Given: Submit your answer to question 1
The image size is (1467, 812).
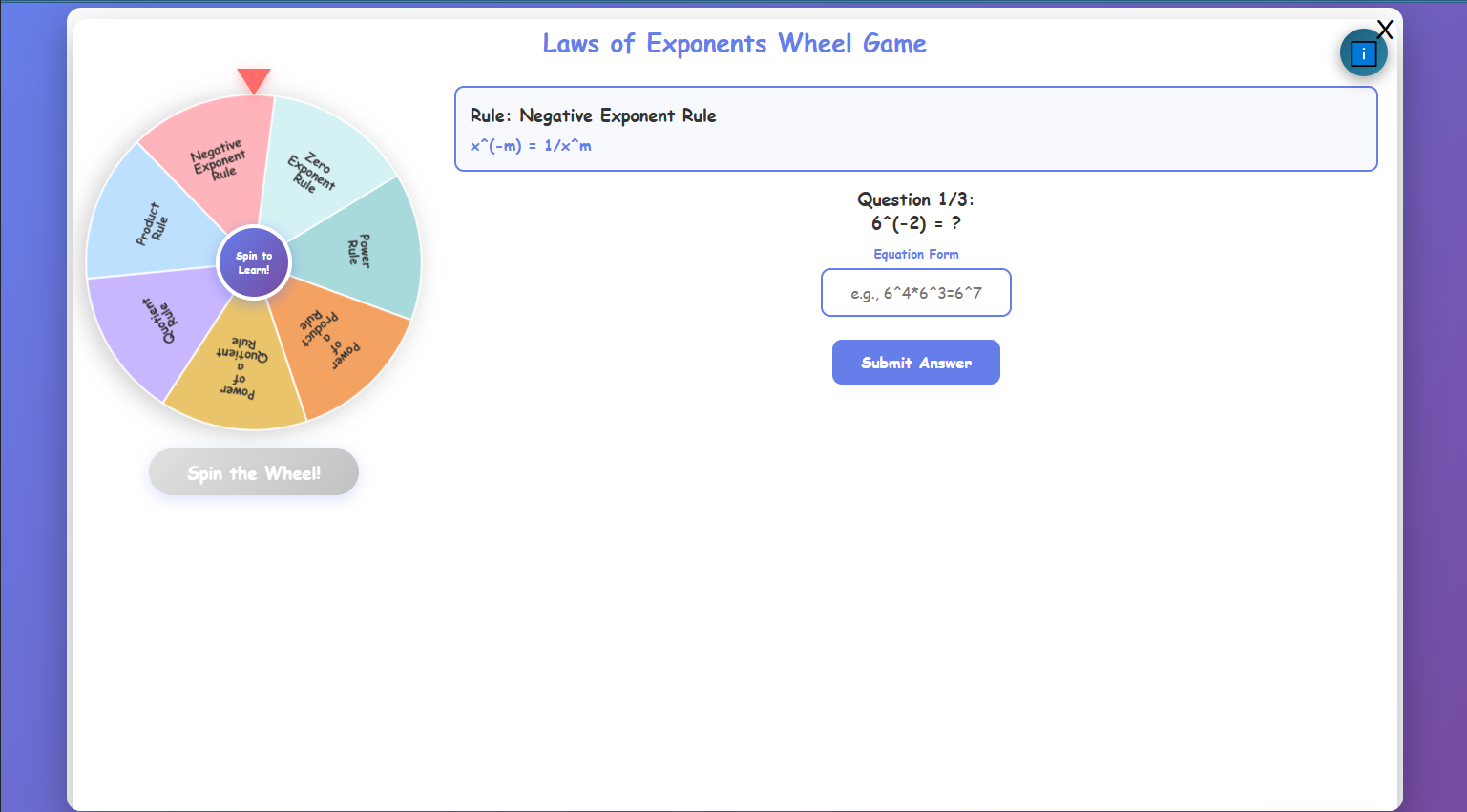Looking at the screenshot, I should tap(915, 362).
